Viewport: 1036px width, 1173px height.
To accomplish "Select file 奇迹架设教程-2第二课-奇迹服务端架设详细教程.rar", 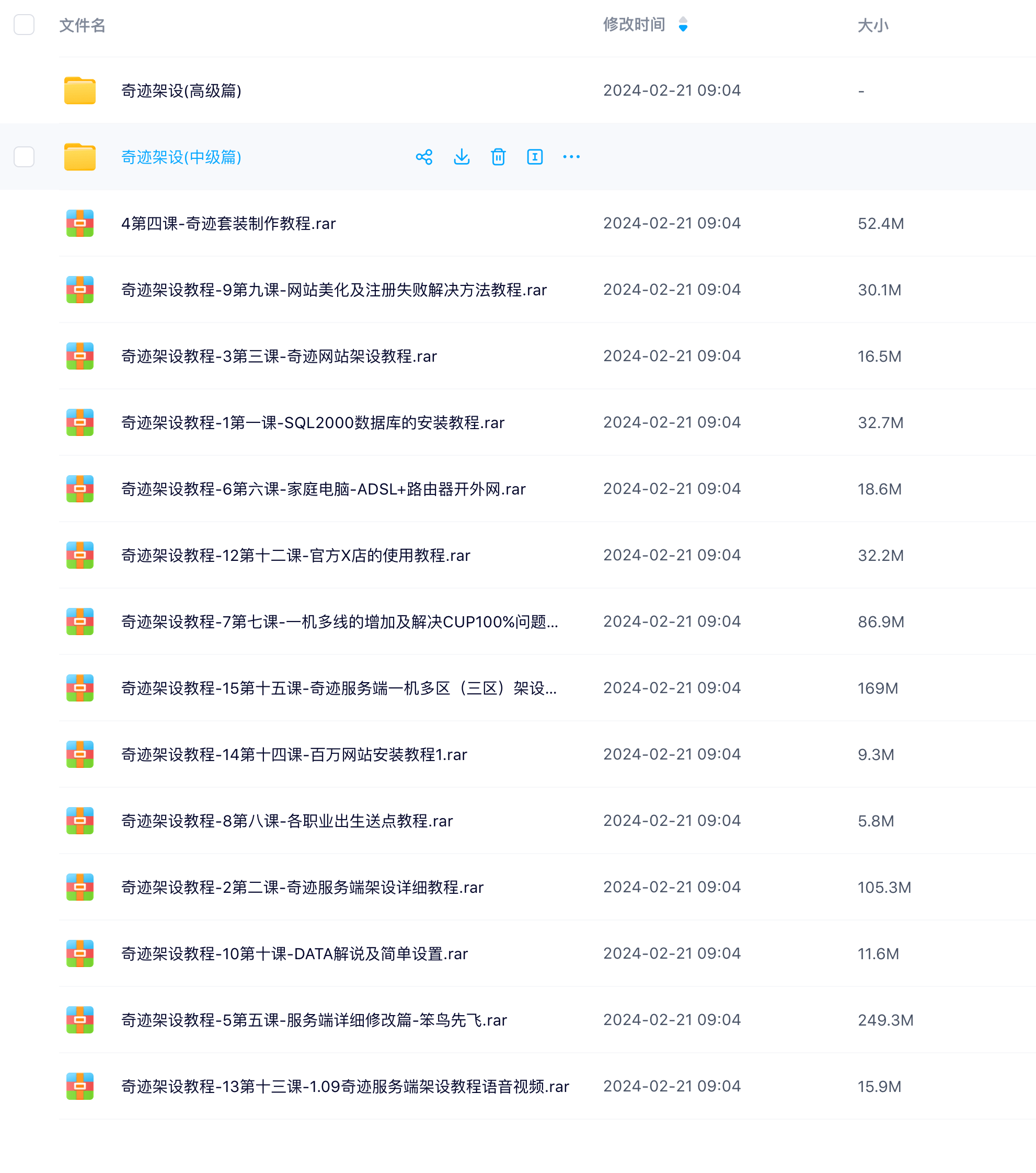I will pyautogui.click(x=303, y=887).
